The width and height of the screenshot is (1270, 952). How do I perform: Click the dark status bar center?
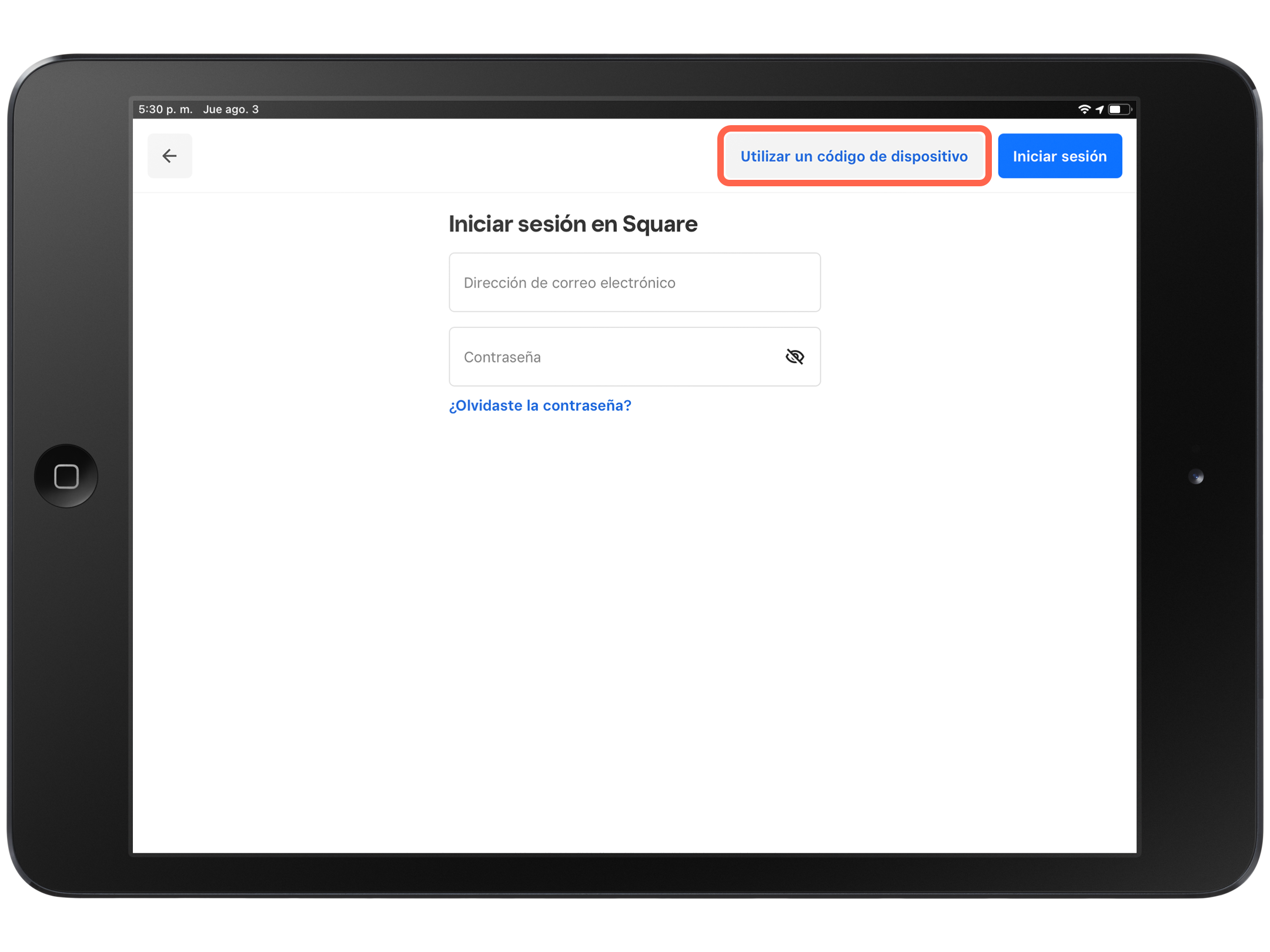tap(634, 109)
